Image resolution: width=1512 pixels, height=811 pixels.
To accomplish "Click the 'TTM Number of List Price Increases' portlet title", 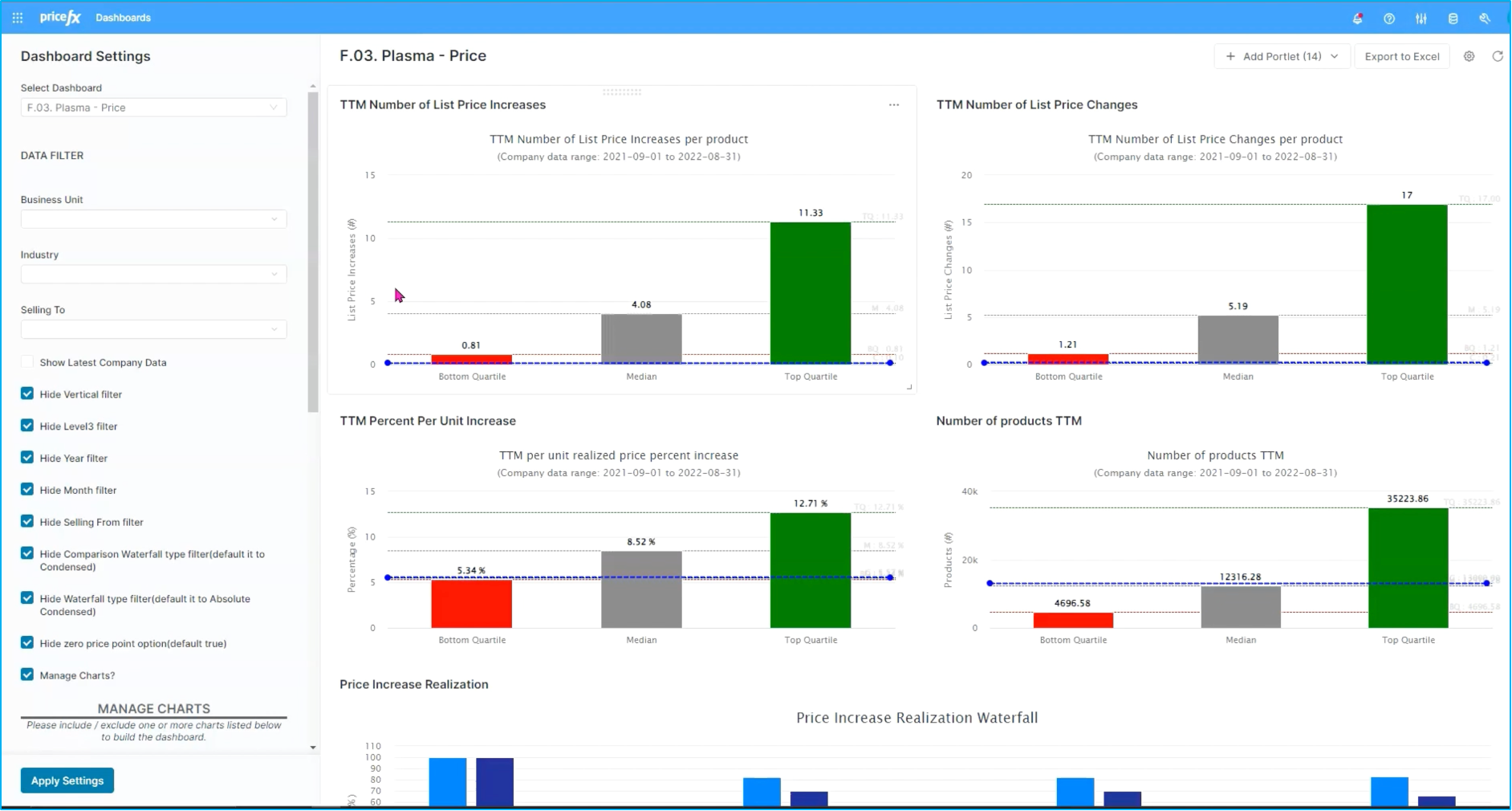I will click(x=443, y=104).
